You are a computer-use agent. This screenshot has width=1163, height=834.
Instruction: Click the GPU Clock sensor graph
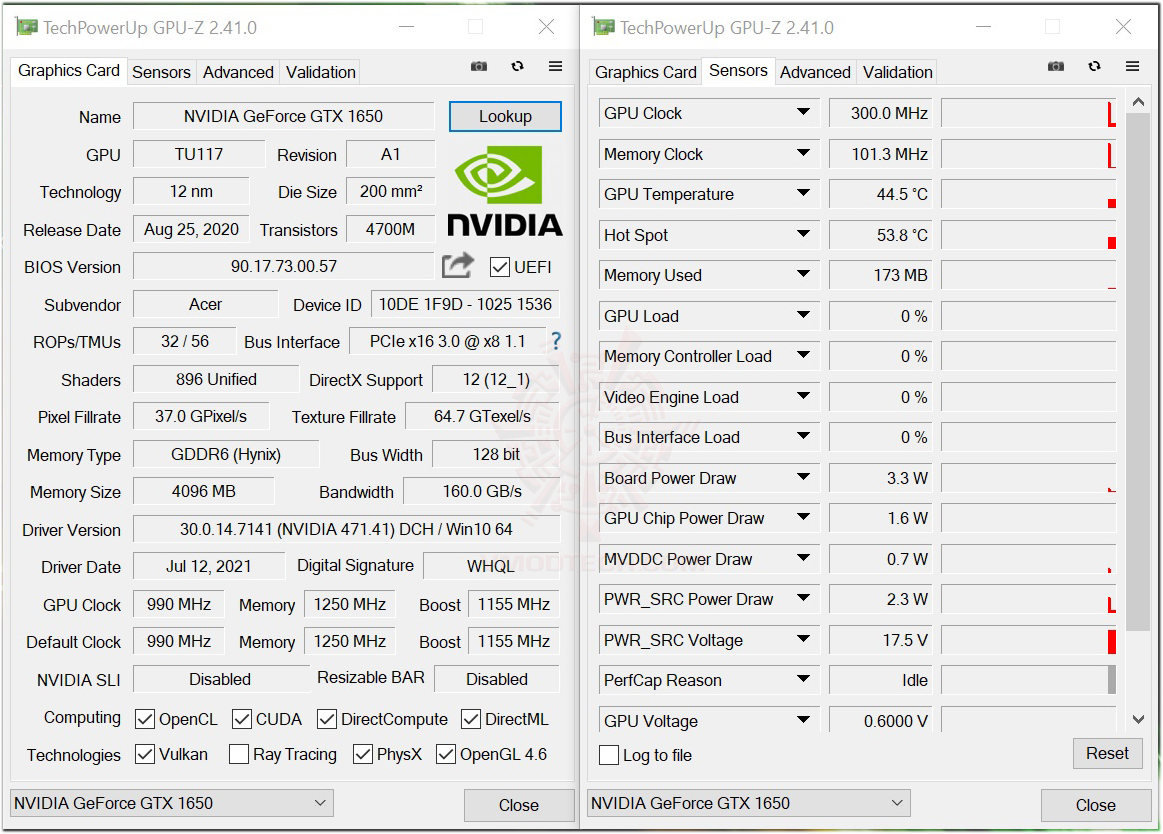tap(1029, 113)
